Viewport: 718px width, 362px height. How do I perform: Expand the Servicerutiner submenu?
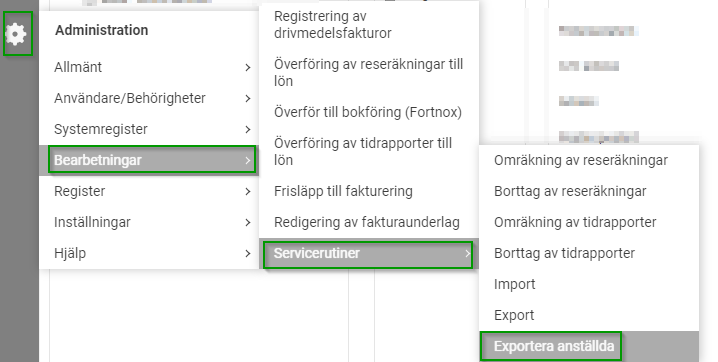(x=369, y=253)
